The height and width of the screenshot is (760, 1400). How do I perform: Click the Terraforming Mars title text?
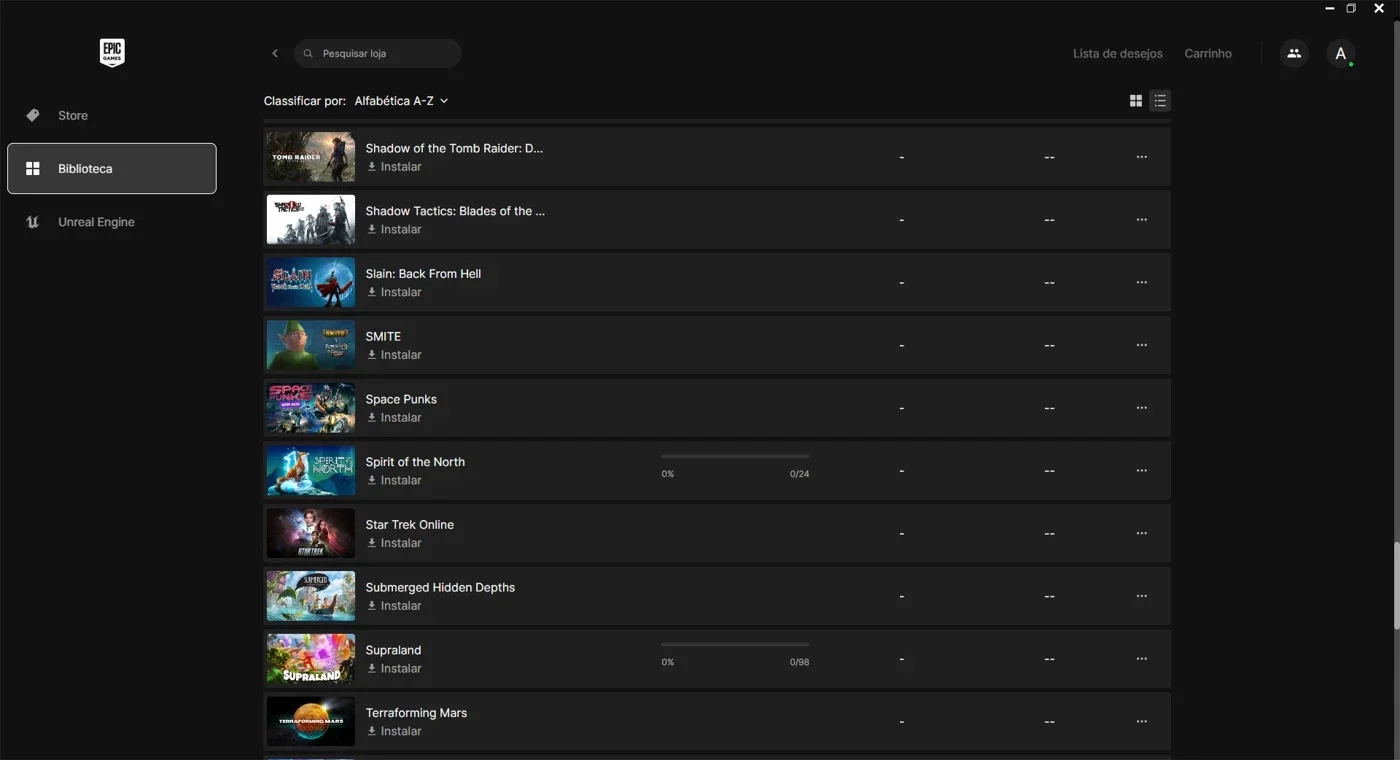(x=416, y=713)
